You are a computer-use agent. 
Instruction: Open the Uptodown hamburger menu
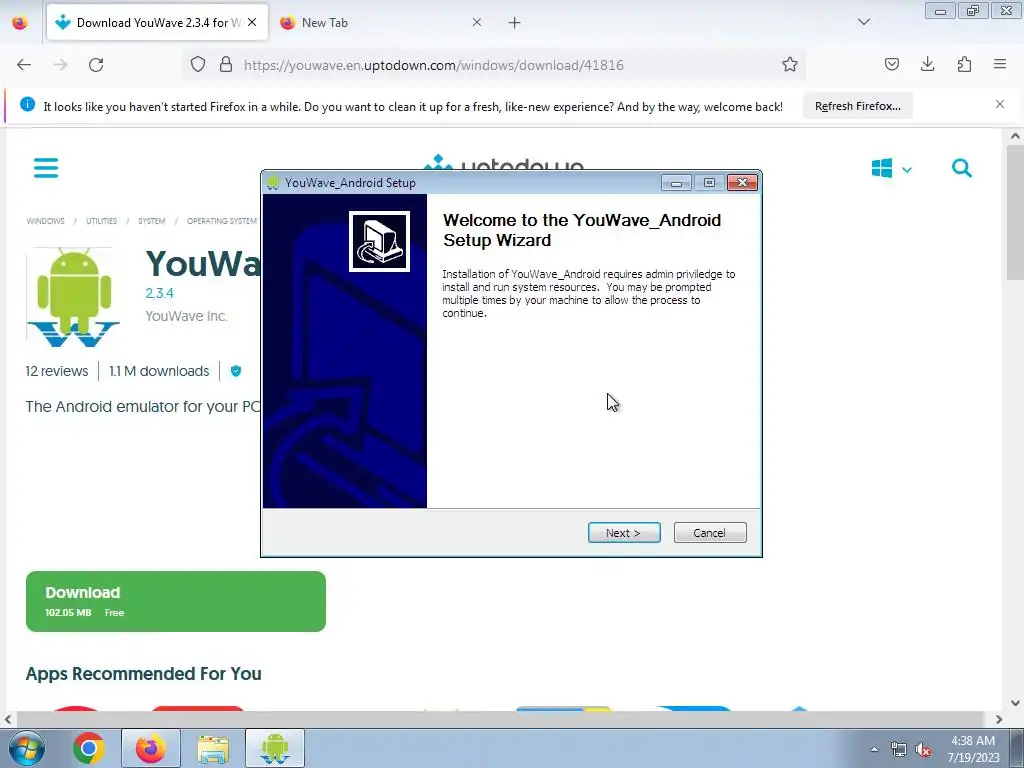[46, 168]
